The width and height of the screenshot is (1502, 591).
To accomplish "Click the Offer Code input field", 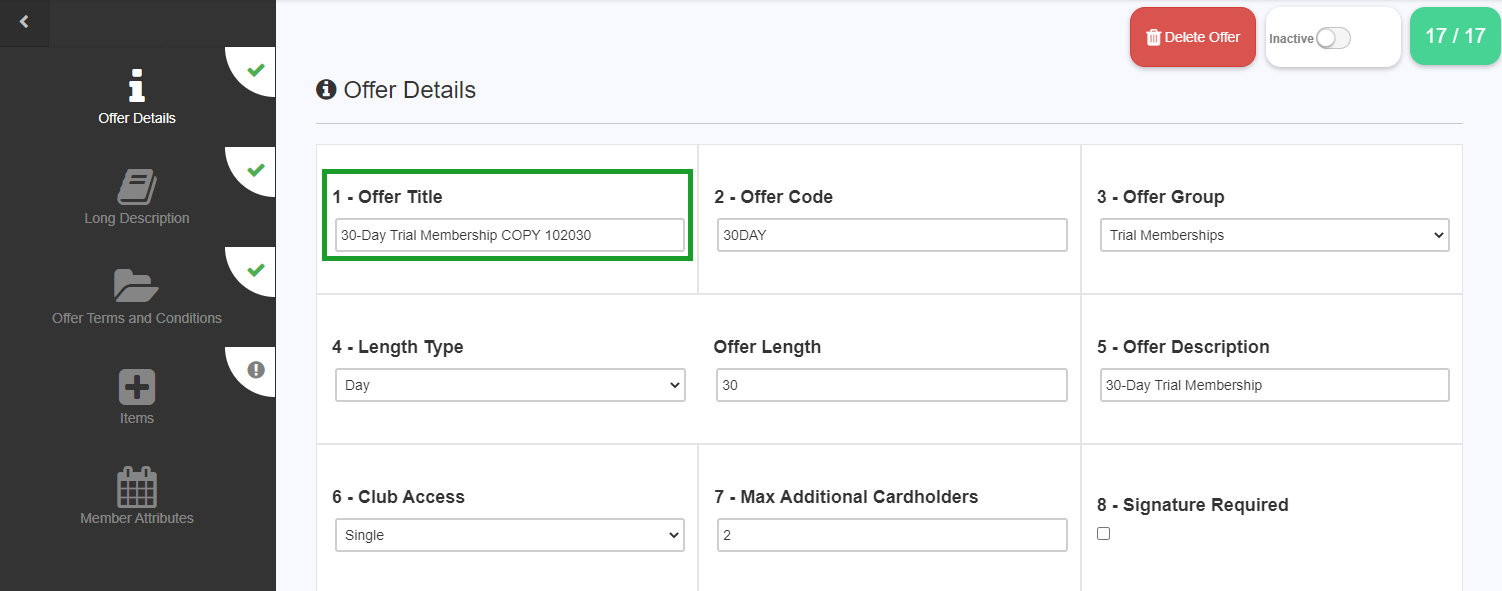I will pos(892,235).
